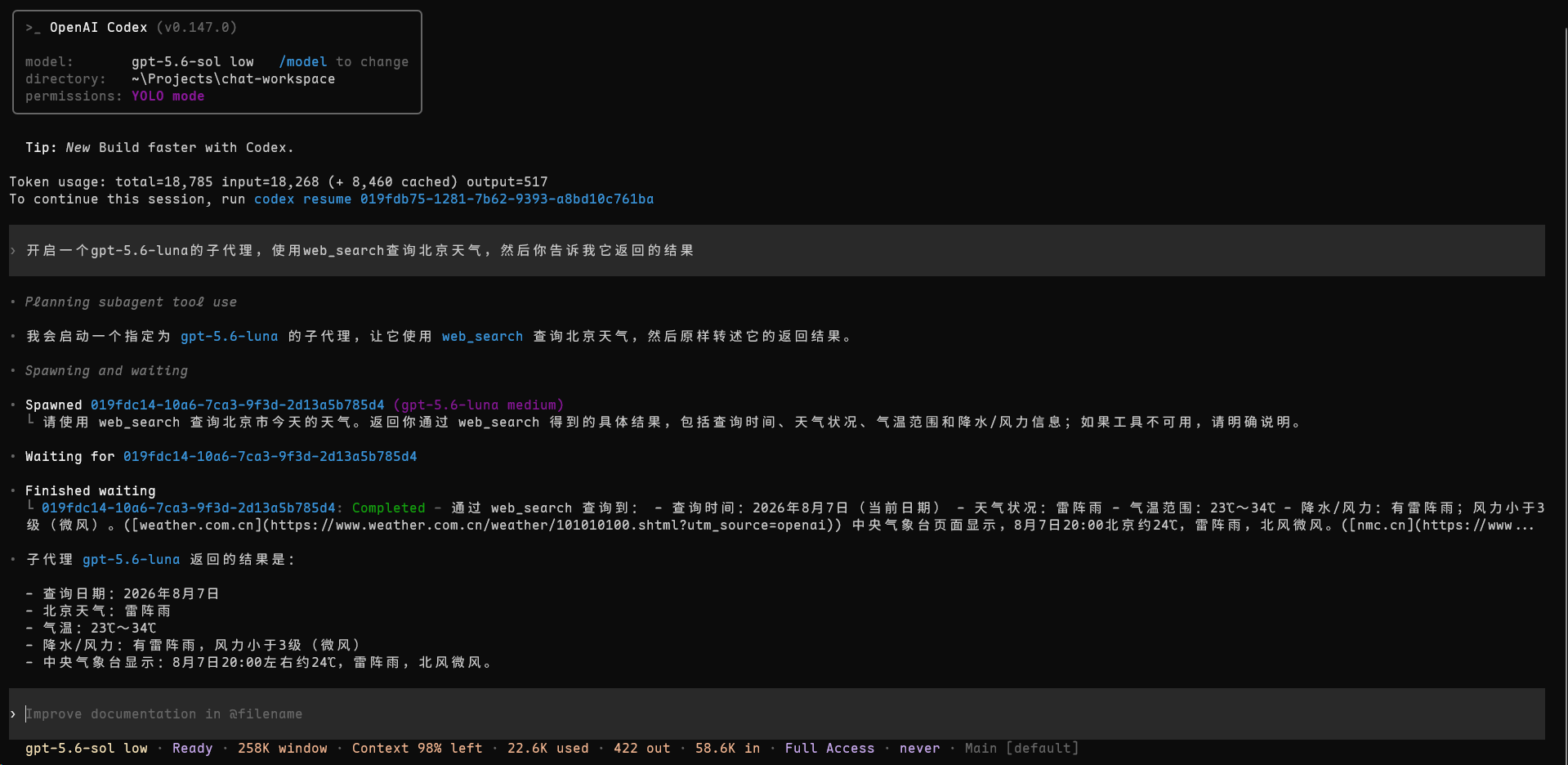Click "58.6K in" in the status bar
This screenshot has width=1568, height=765.
728,749
